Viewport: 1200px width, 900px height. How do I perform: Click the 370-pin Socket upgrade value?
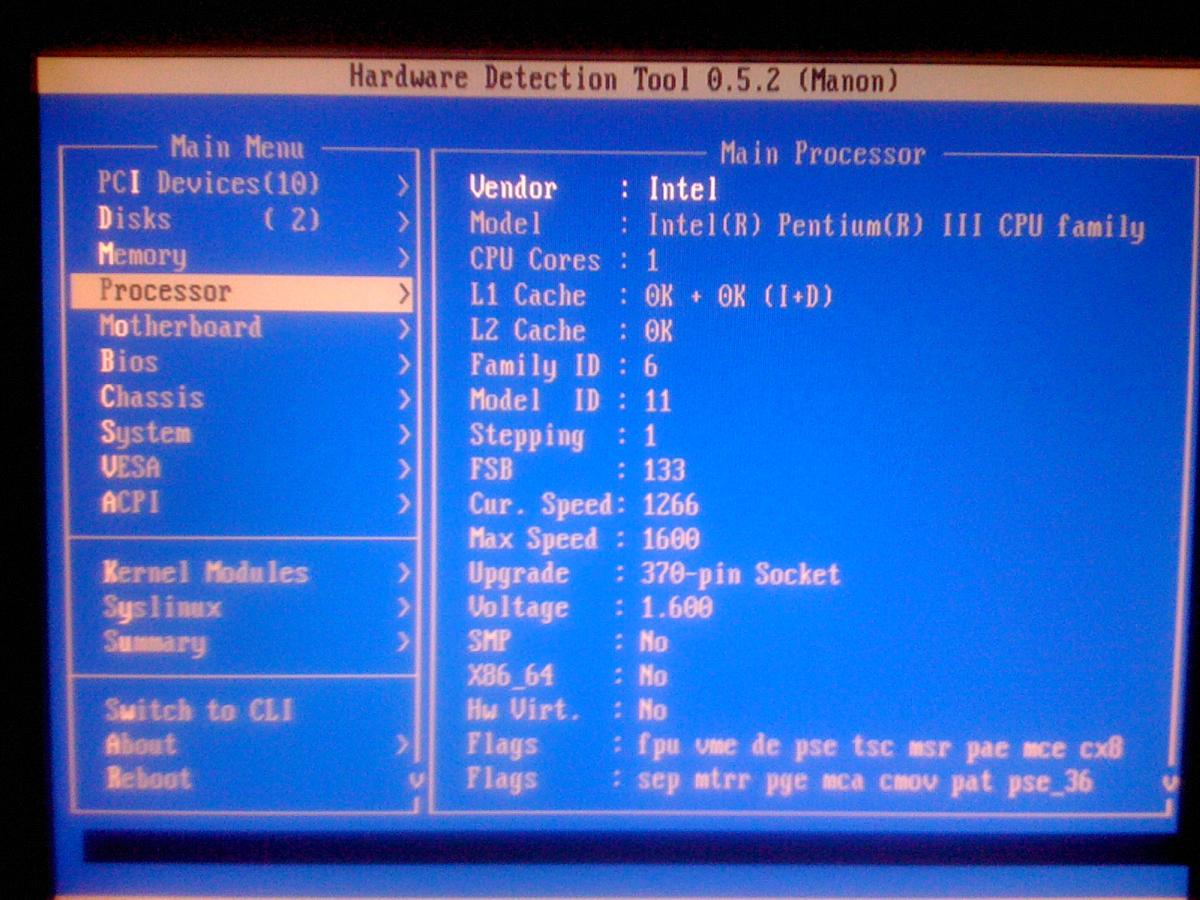(x=740, y=574)
